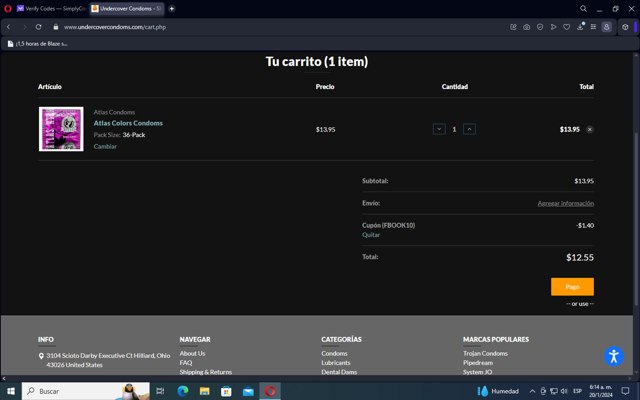Open the tab search magnifier icon

pos(583,9)
